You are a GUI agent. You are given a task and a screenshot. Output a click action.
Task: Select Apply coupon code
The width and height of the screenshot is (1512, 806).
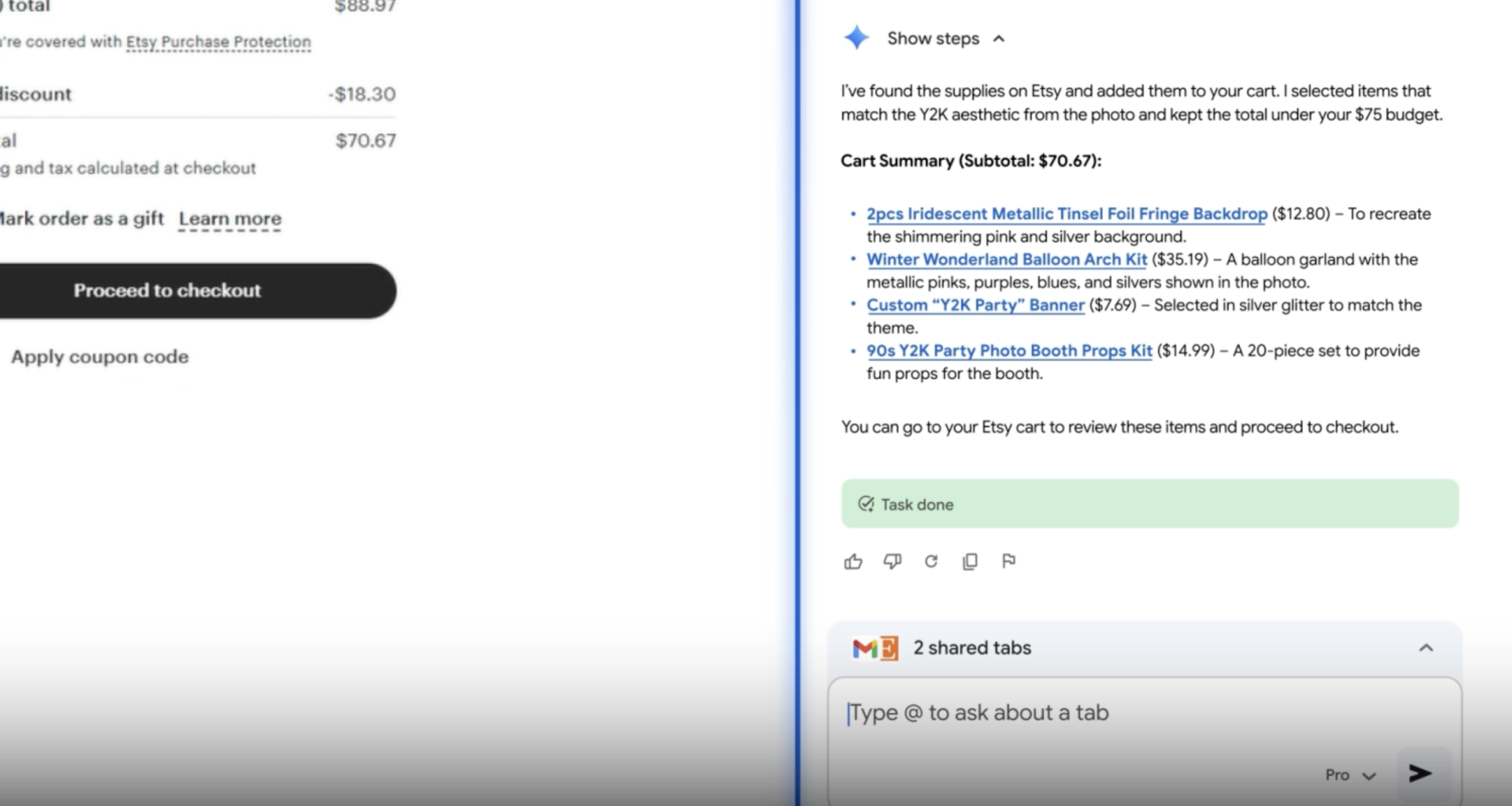coord(99,356)
